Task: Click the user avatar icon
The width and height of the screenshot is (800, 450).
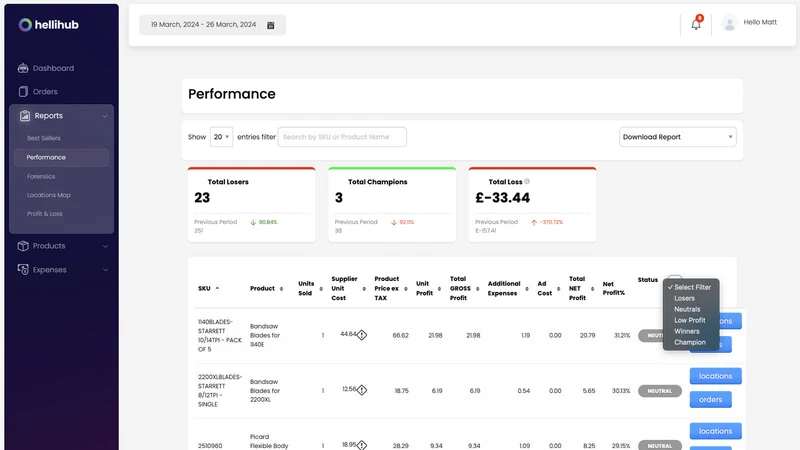Action: coord(730,23)
